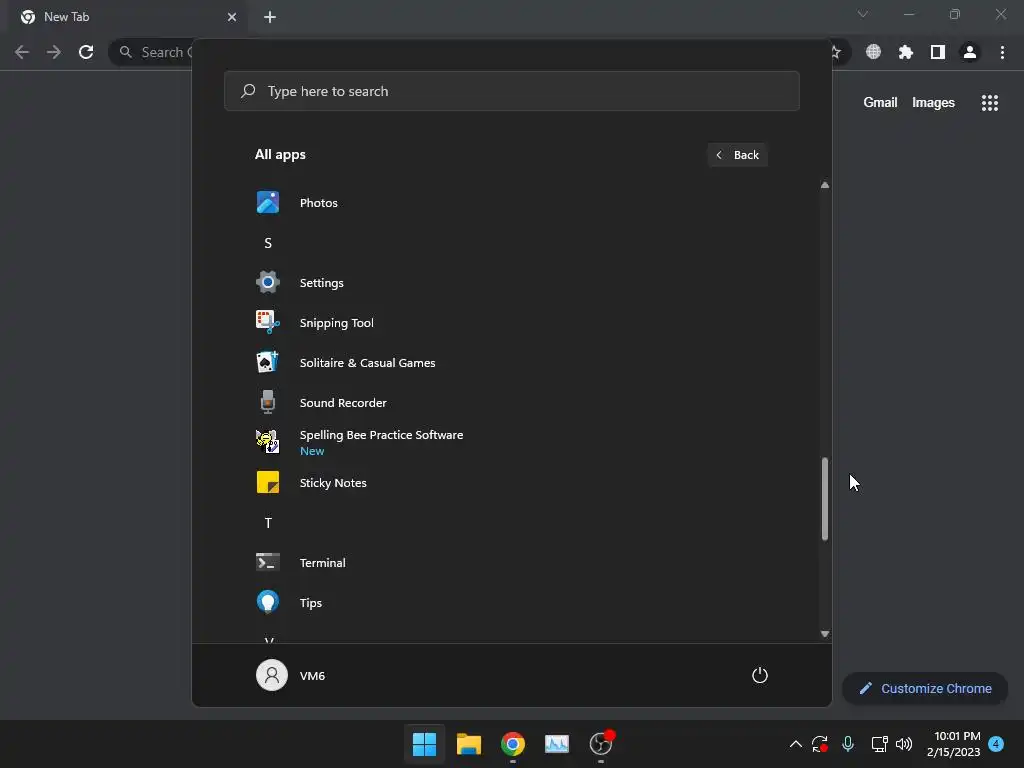This screenshot has height=768, width=1024.
Task: Open Chrome extensions puzzle icon
Action: pos(906,52)
